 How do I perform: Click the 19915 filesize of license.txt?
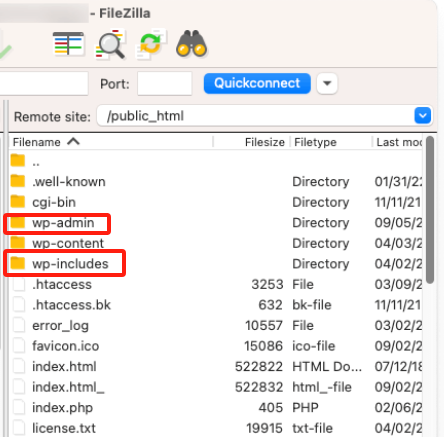pos(264,428)
